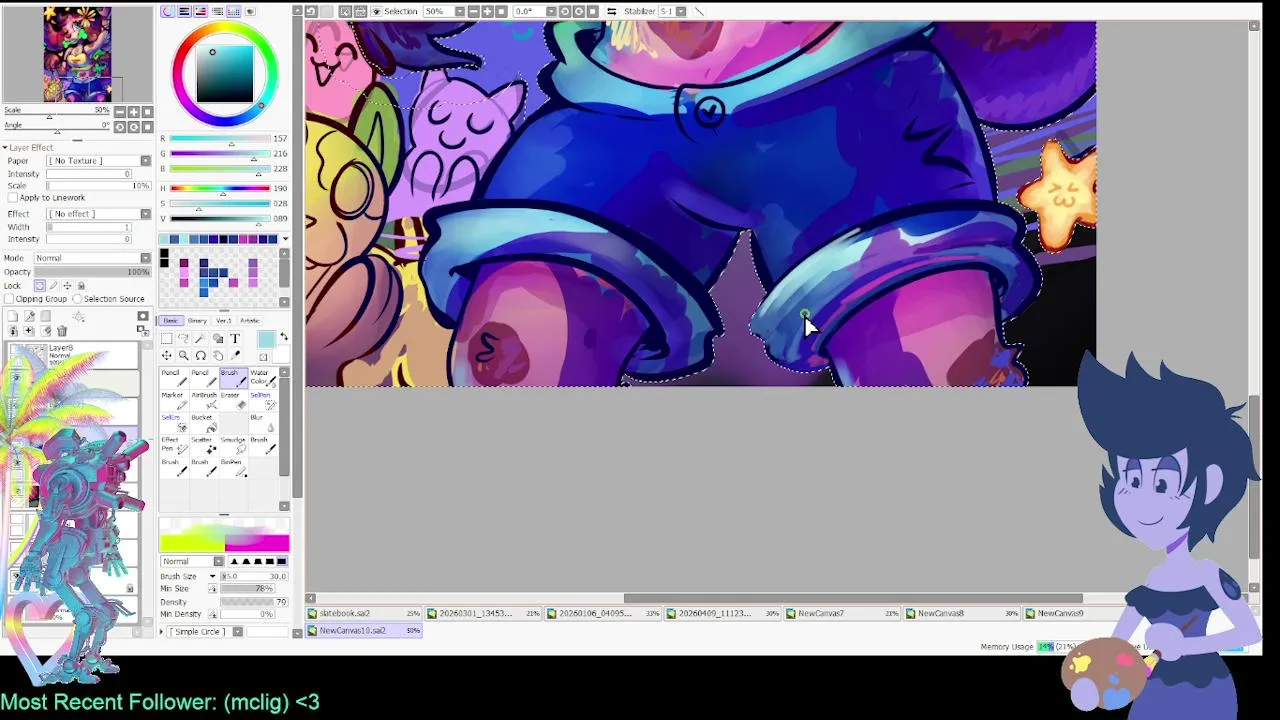Choose the lasso selection tool

tap(184, 338)
